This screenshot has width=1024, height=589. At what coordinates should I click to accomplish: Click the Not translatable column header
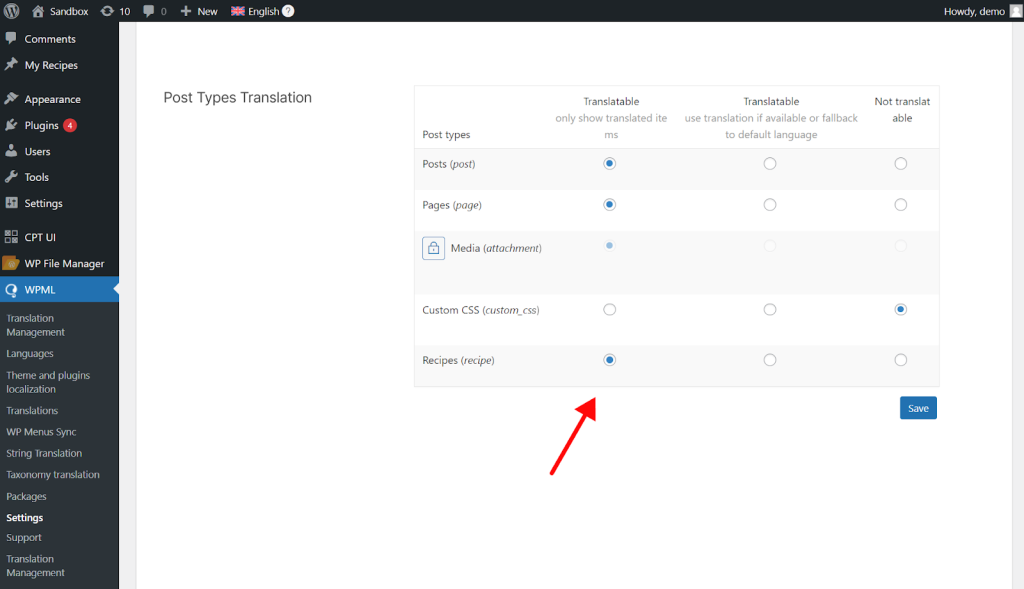(902, 110)
